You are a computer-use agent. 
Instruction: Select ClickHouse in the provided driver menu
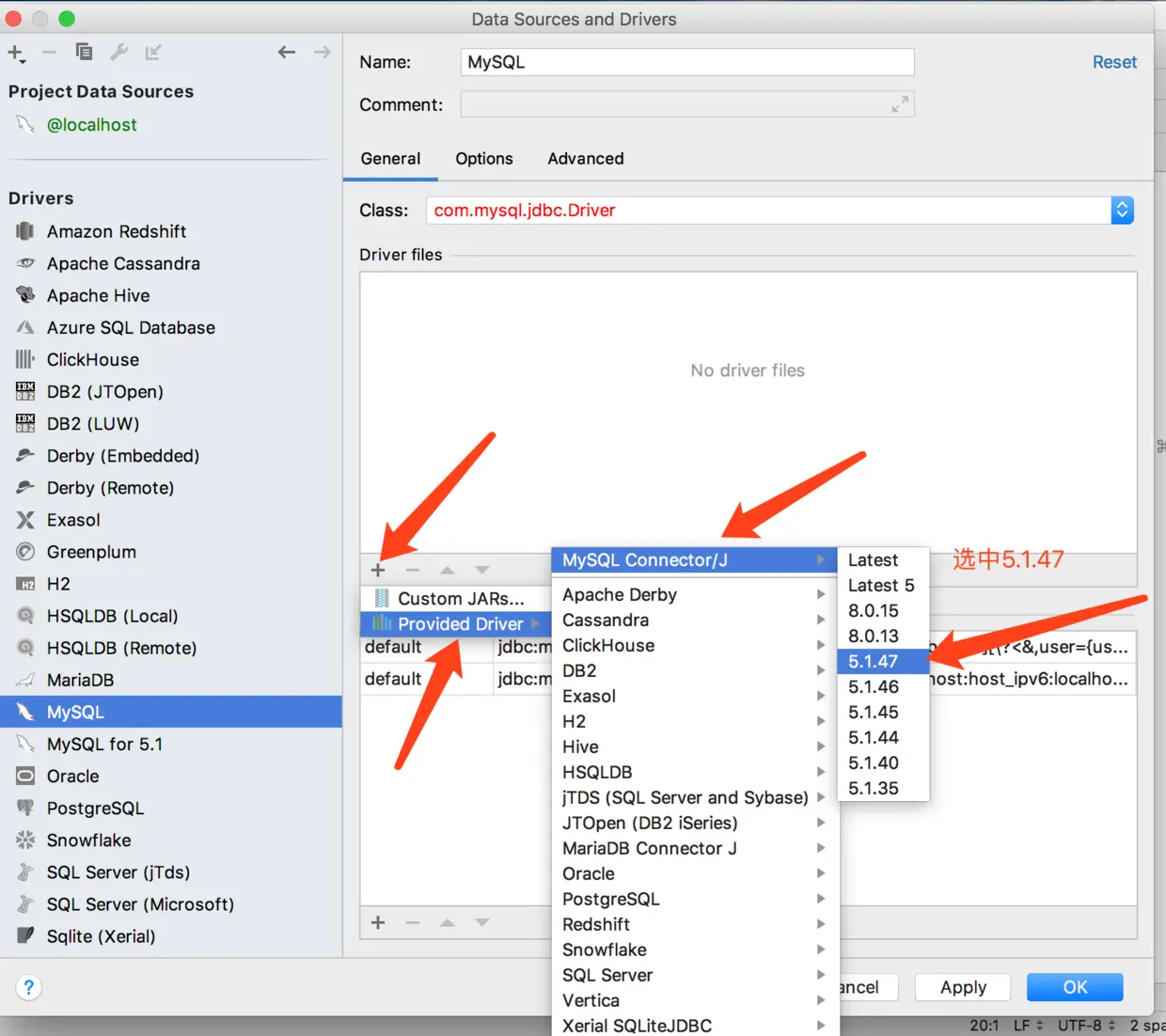click(x=694, y=645)
